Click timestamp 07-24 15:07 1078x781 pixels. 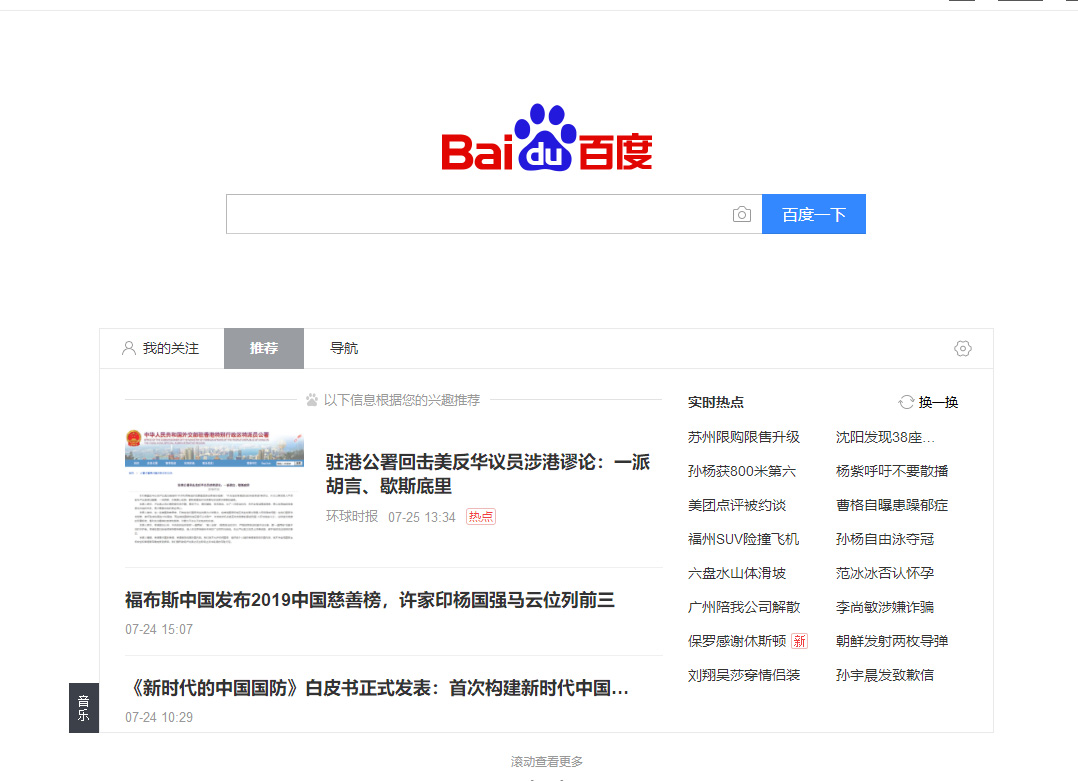159,629
